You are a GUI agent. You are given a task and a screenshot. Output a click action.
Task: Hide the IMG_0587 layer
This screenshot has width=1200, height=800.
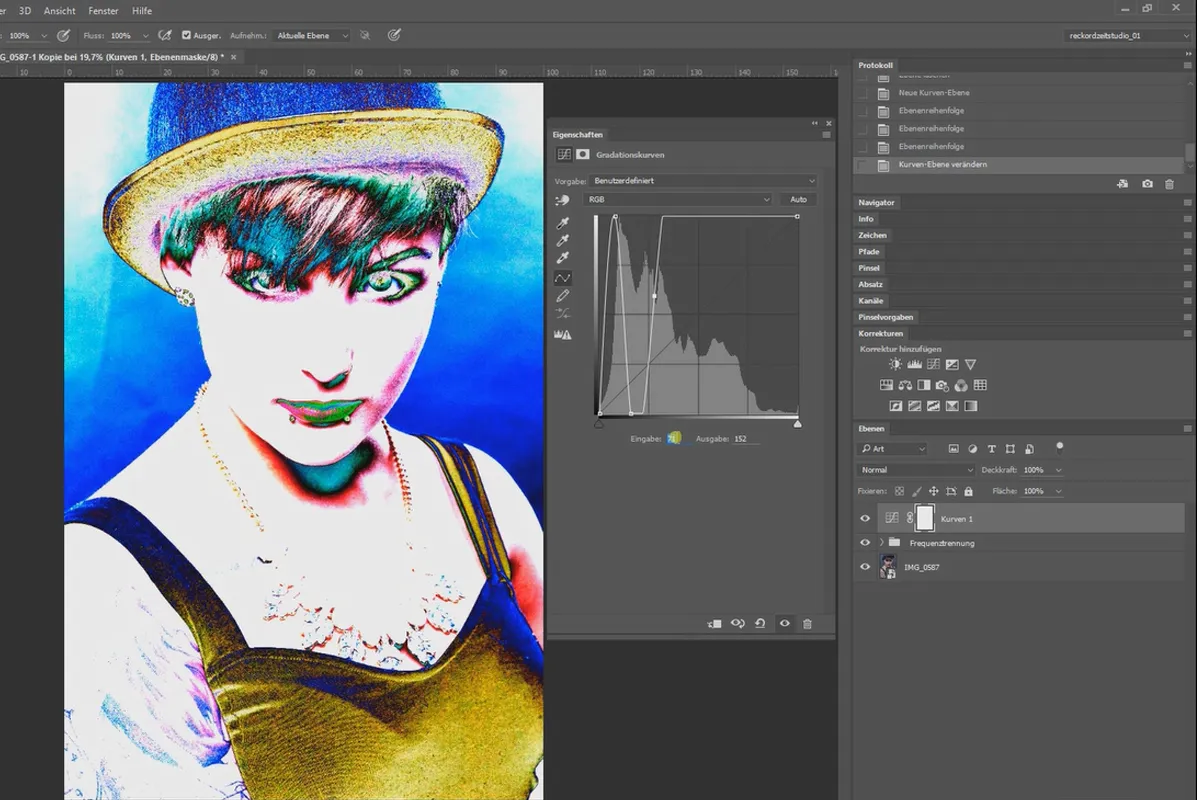(x=865, y=567)
